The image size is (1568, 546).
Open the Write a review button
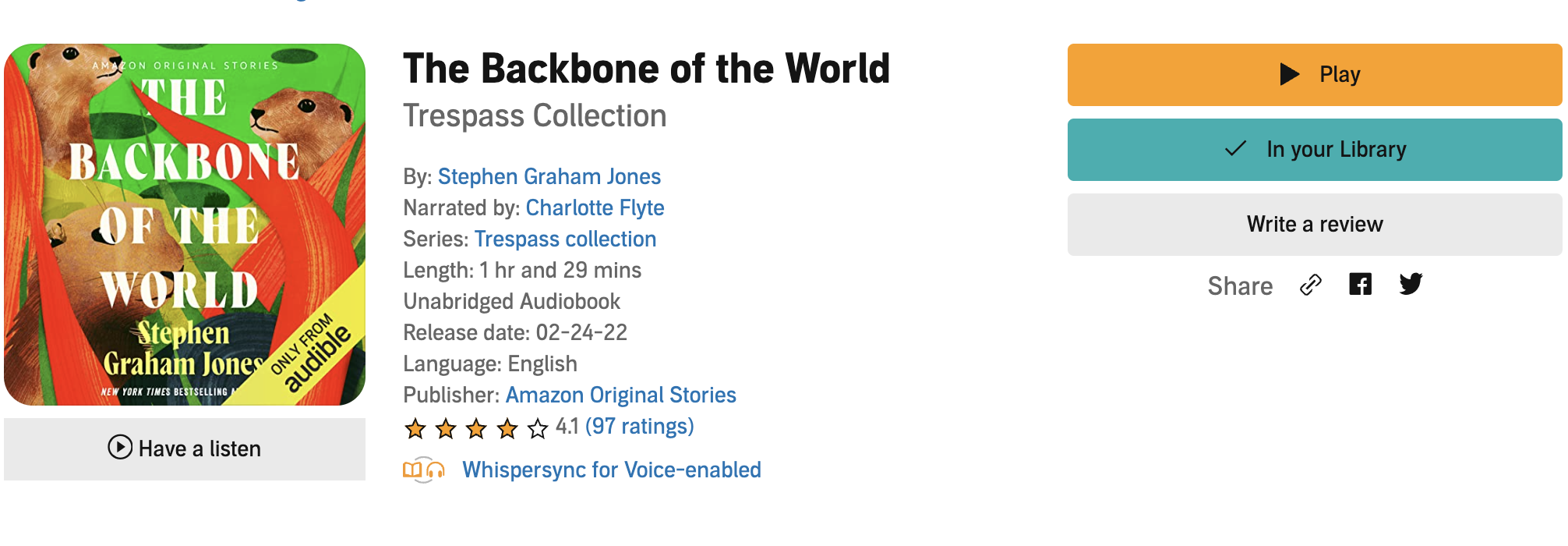point(1314,225)
